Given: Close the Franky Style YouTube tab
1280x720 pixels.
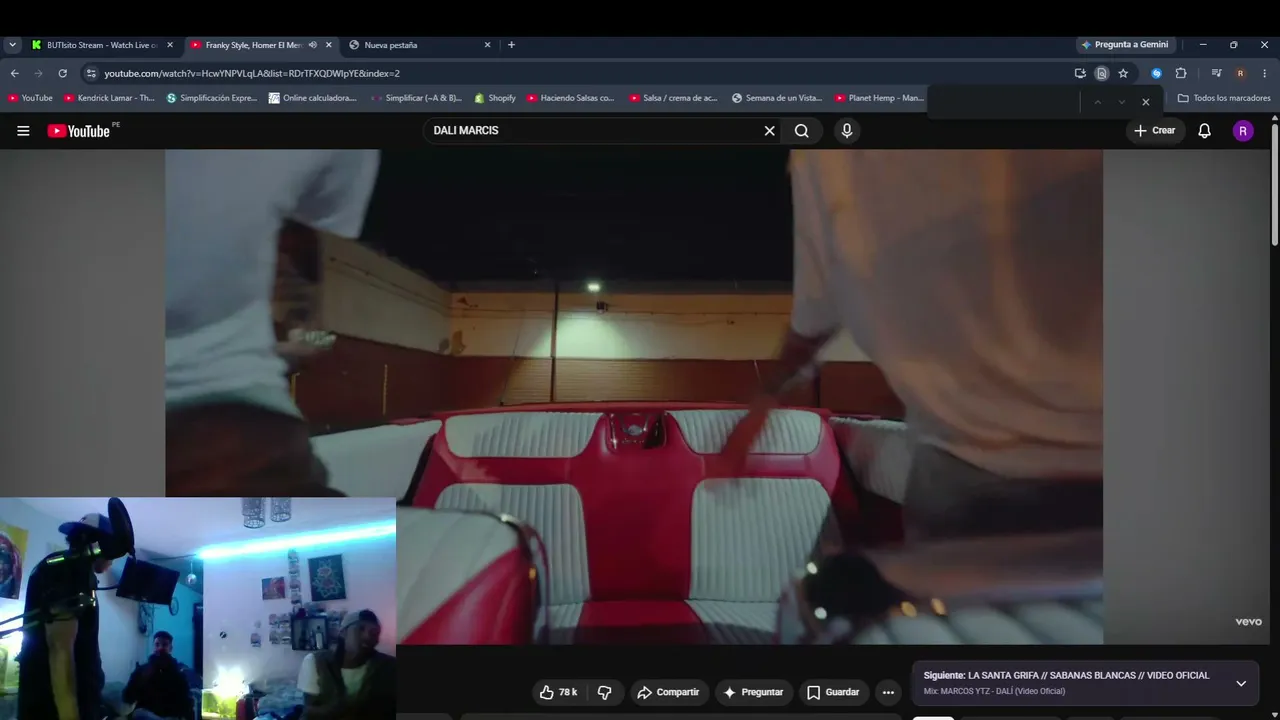Looking at the screenshot, I should click(x=329, y=45).
